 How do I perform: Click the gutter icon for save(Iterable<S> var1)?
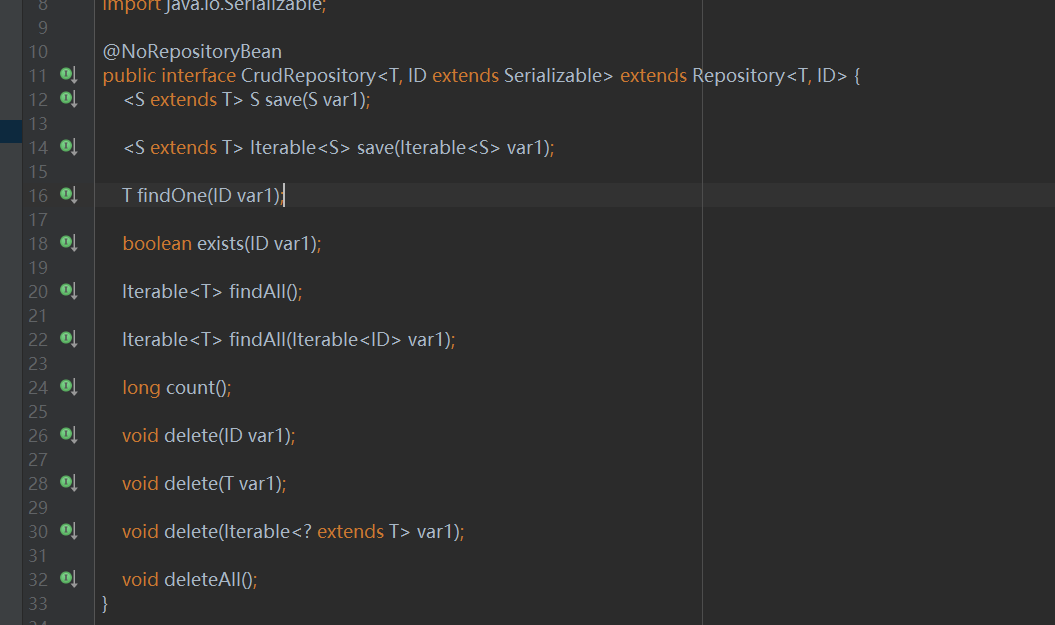68,147
